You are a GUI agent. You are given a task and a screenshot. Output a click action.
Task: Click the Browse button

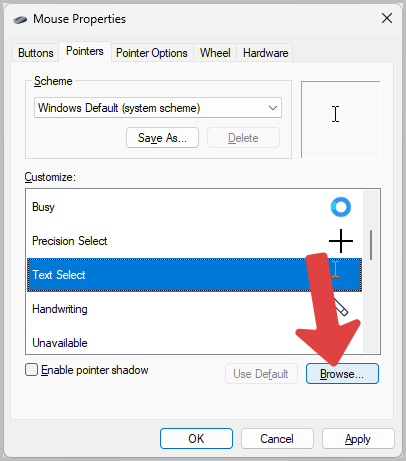pyautogui.click(x=342, y=374)
